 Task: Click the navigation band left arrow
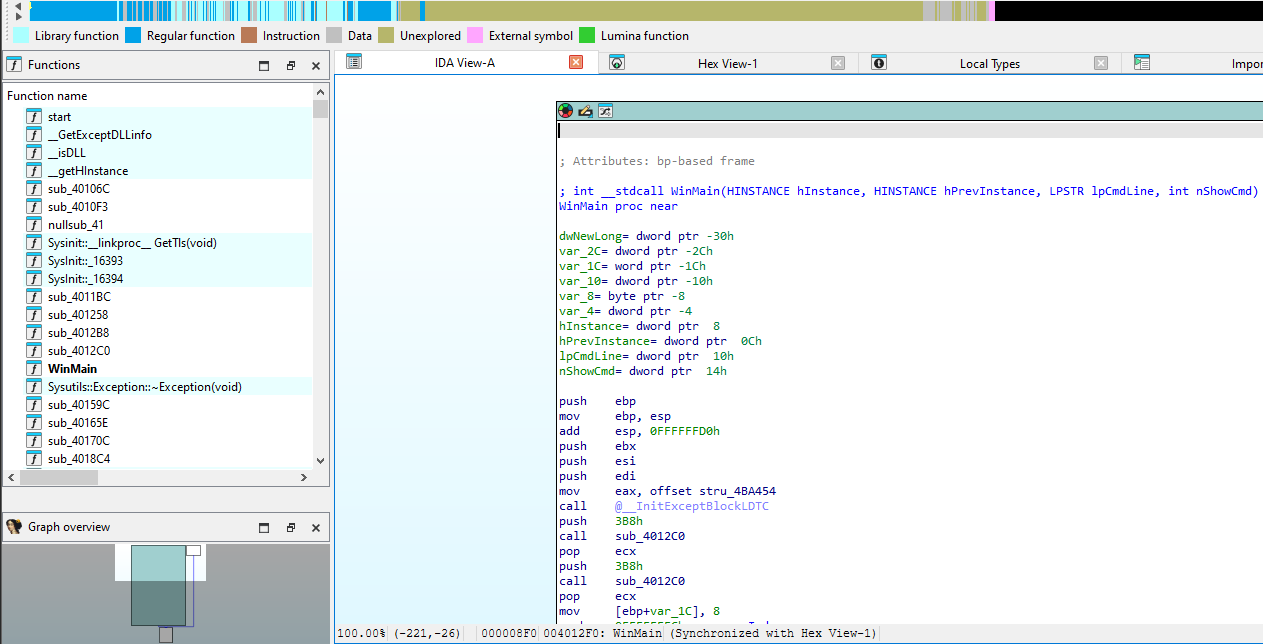(x=17, y=7)
